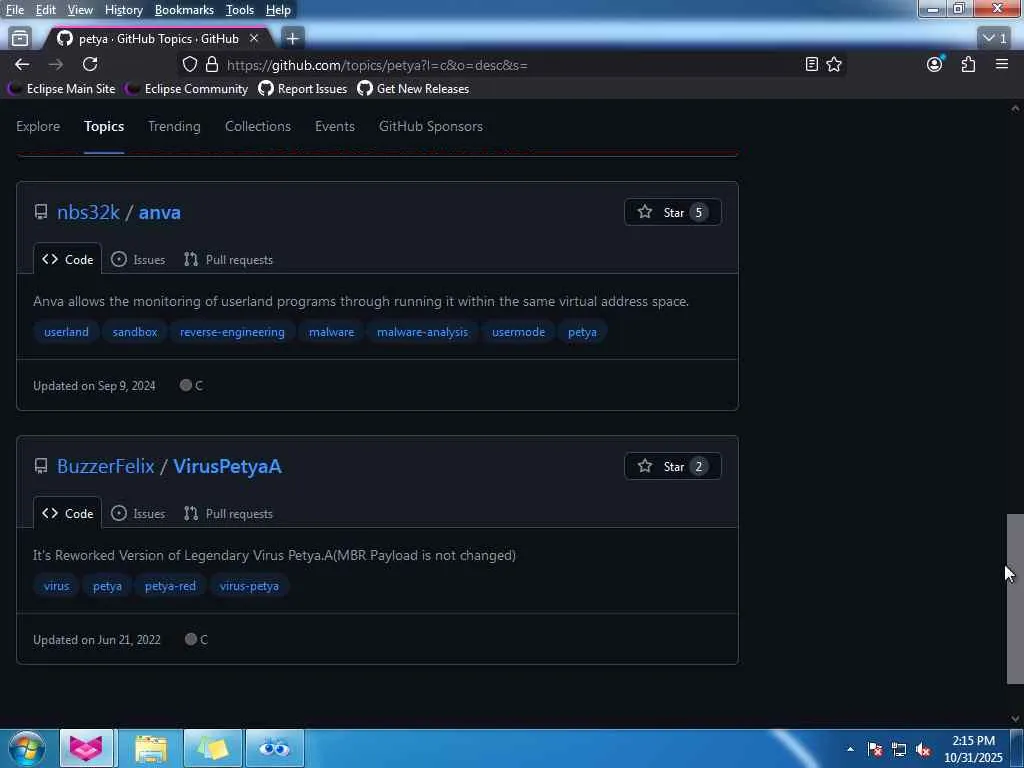Click the sandbox topic tag
Viewport: 1024px width, 768px height.
coord(135,332)
